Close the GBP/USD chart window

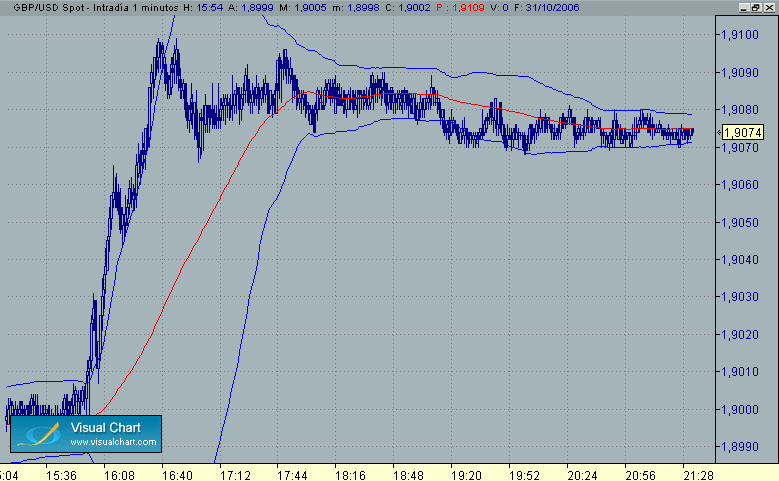coord(768,7)
